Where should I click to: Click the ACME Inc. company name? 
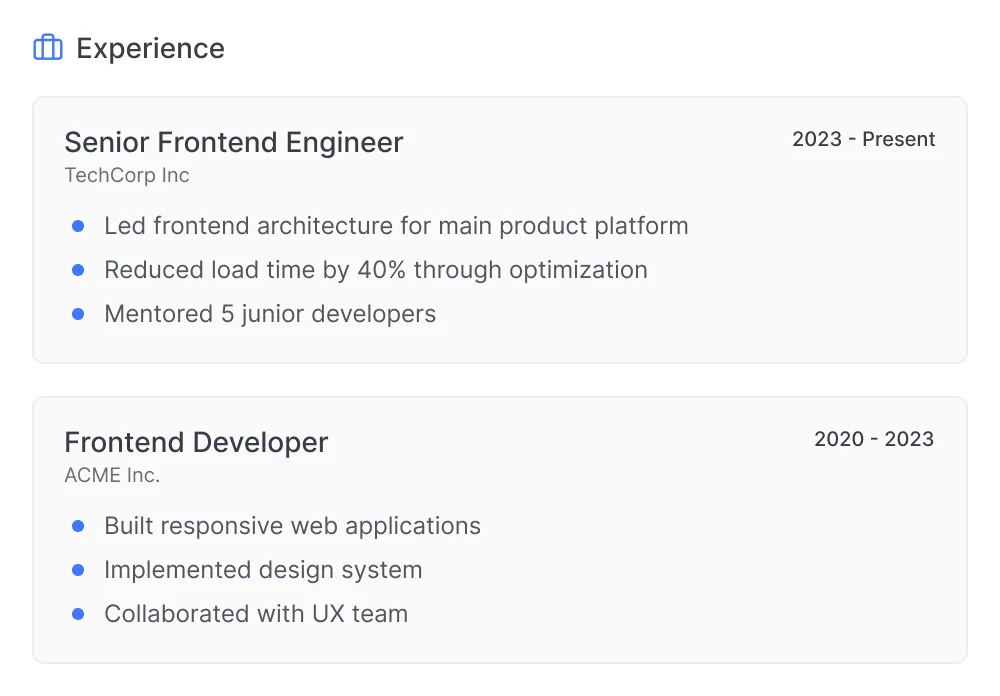(112, 475)
